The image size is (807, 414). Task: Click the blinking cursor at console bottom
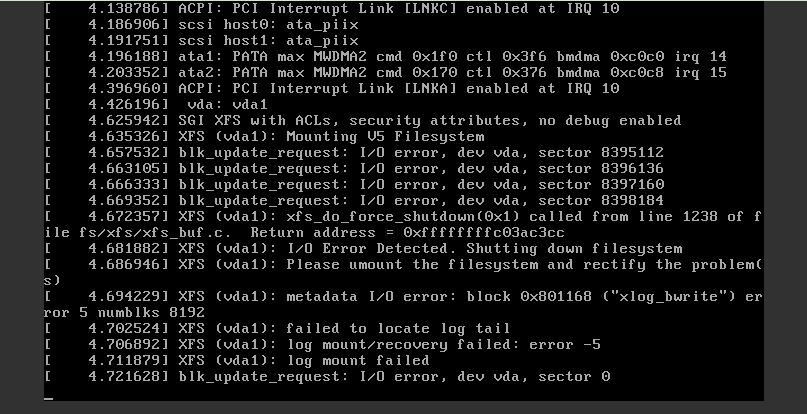pos(48,399)
